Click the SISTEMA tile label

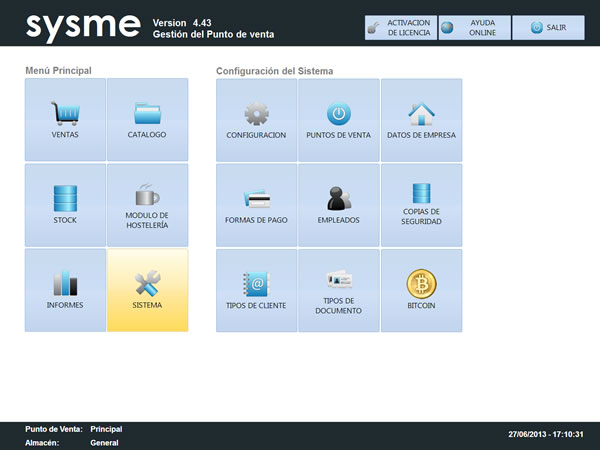147,305
